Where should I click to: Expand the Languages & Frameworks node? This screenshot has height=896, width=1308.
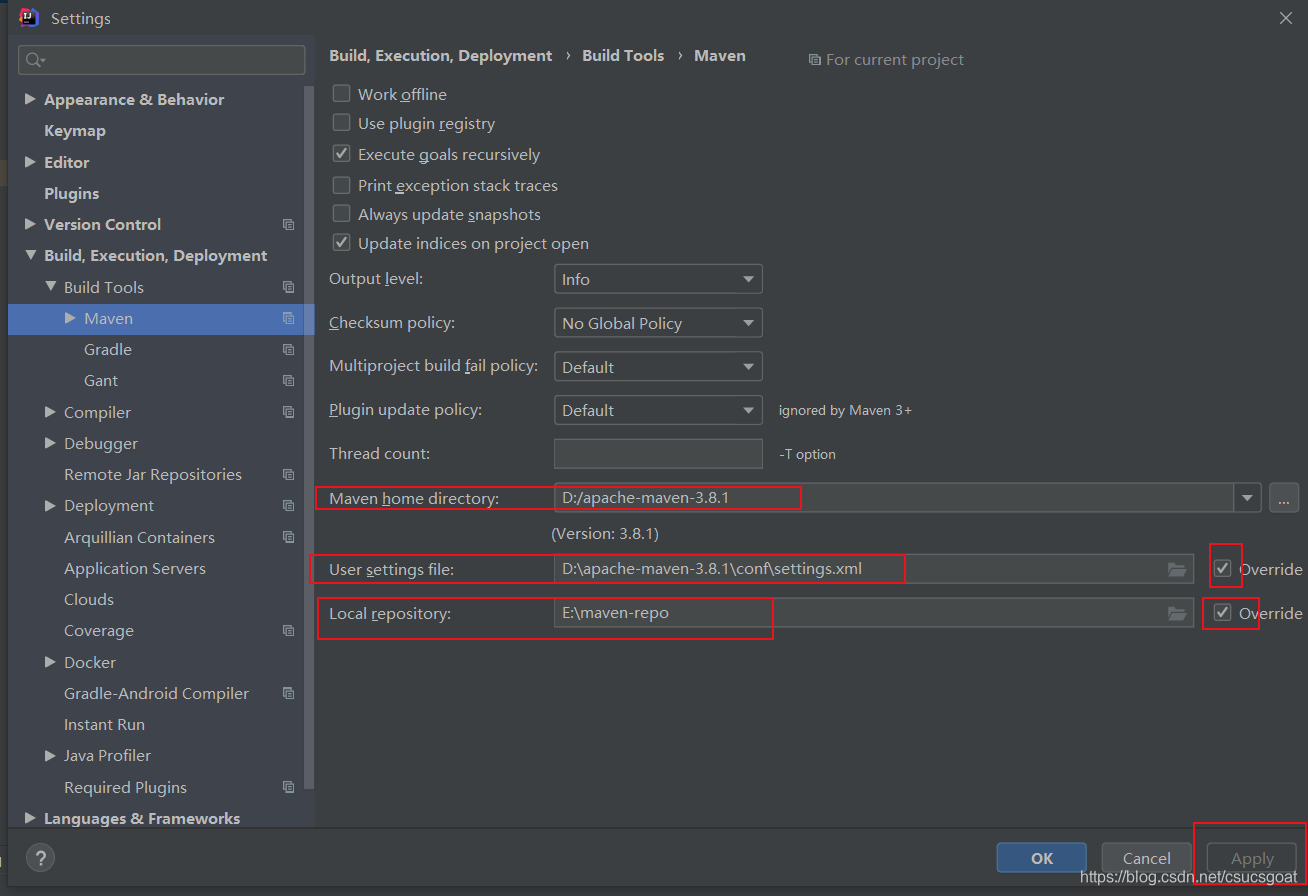(30, 818)
